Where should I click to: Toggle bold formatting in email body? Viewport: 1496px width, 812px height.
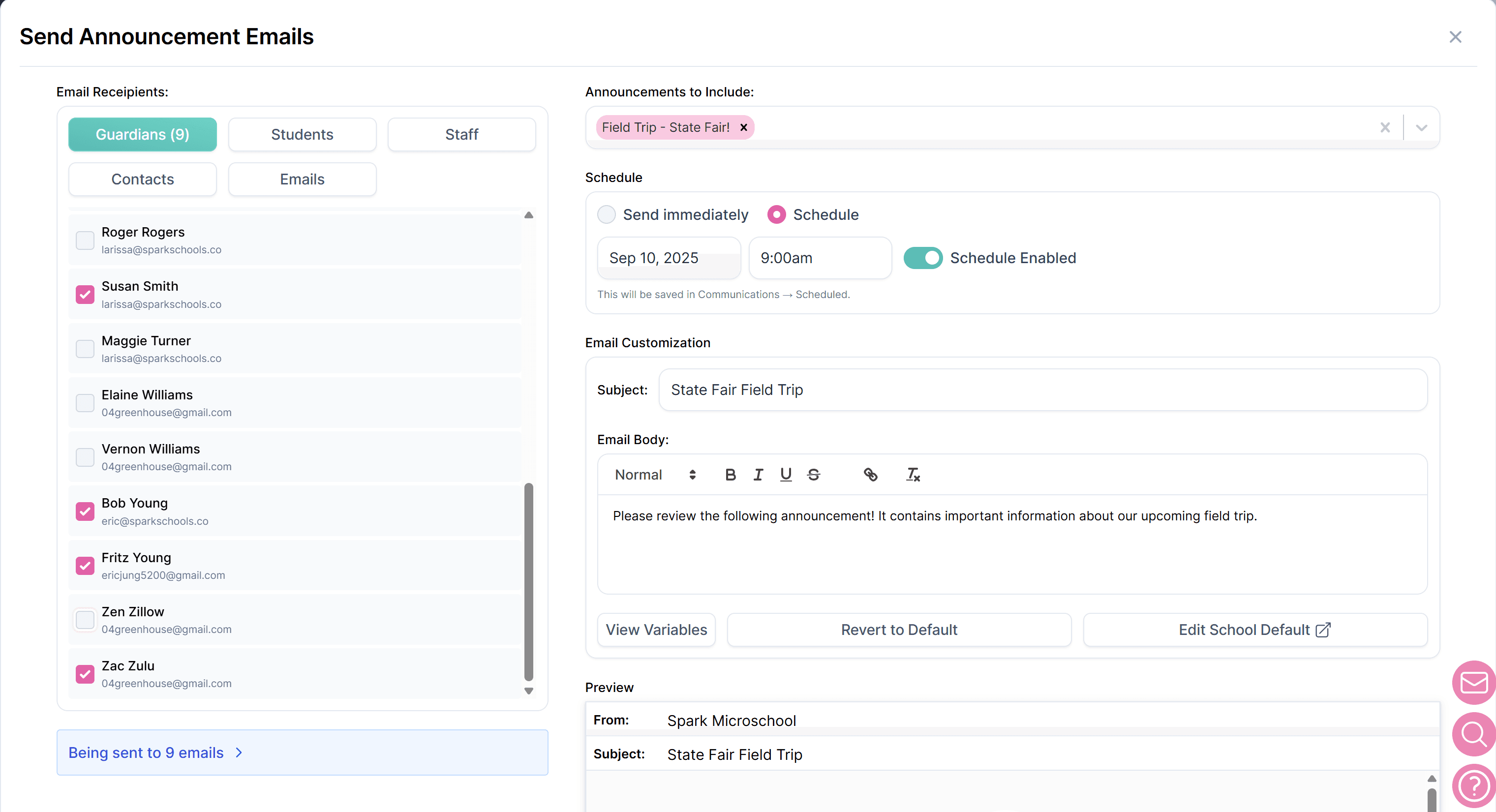click(730, 475)
